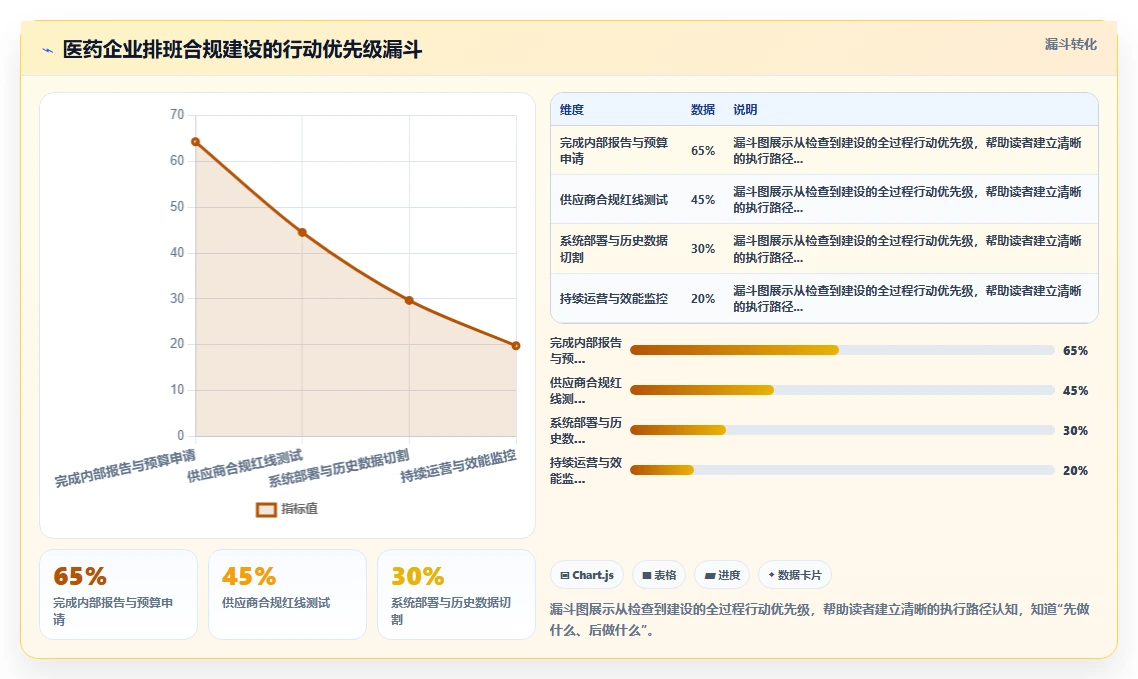Click the y-axis value 70
Image resolution: width=1138 pixels, height=679 pixels.
point(177,115)
